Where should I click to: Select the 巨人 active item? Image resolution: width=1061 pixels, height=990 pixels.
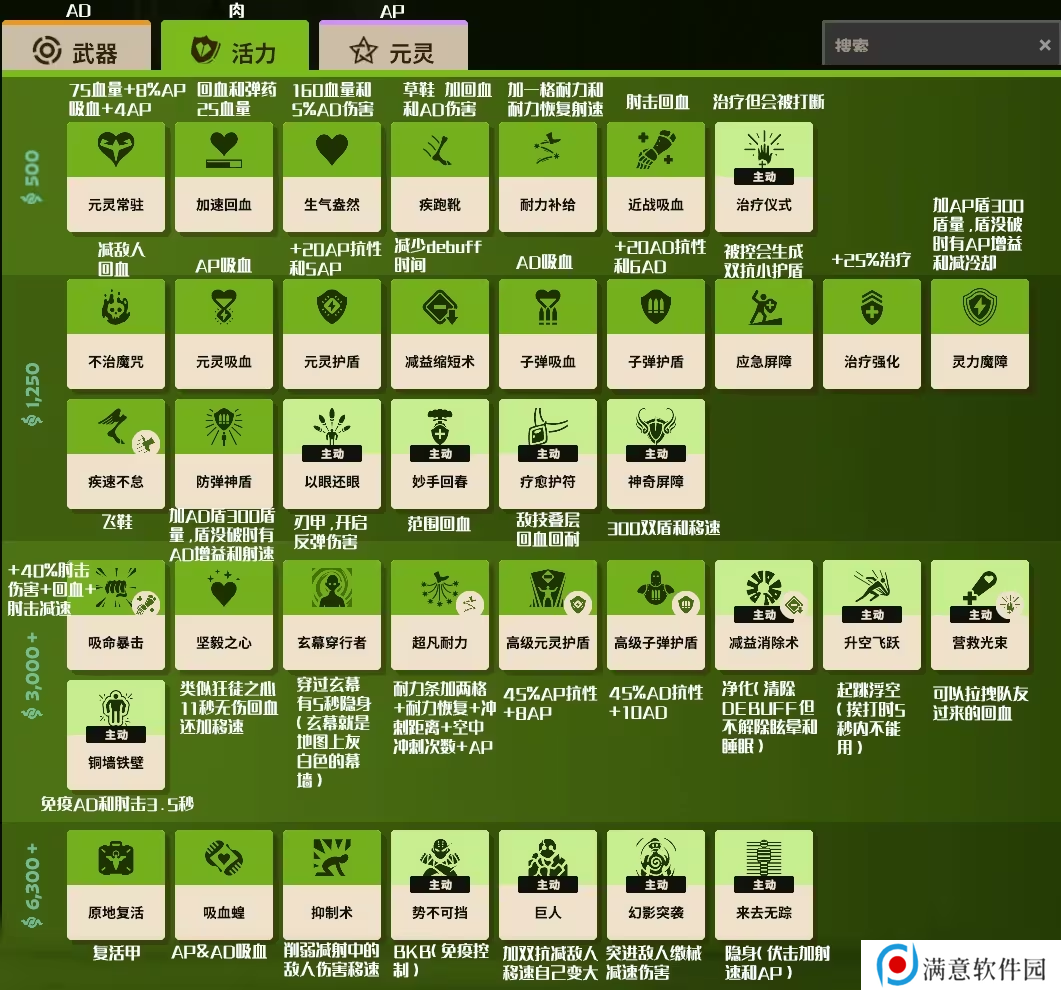(x=548, y=885)
